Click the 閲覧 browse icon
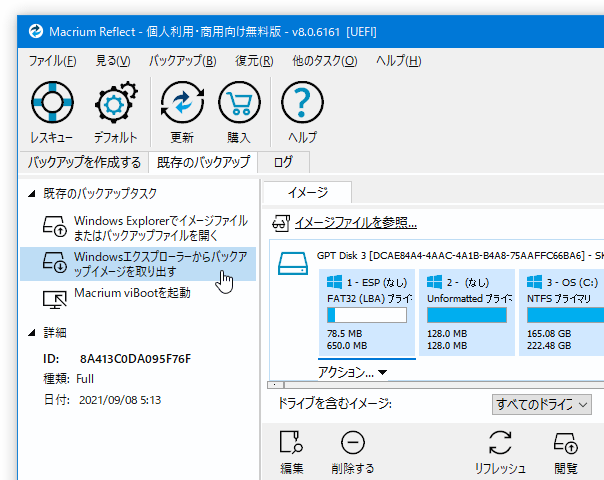Image resolution: width=604 pixels, height=480 pixels. click(566, 443)
